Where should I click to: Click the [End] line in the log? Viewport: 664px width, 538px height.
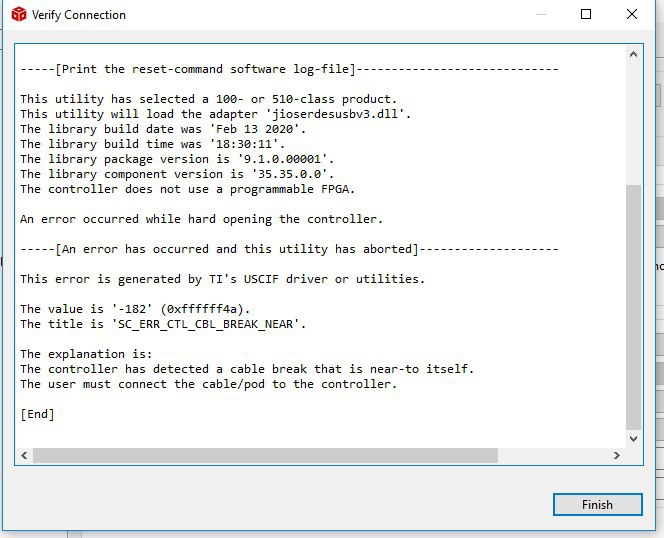coord(37,414)
